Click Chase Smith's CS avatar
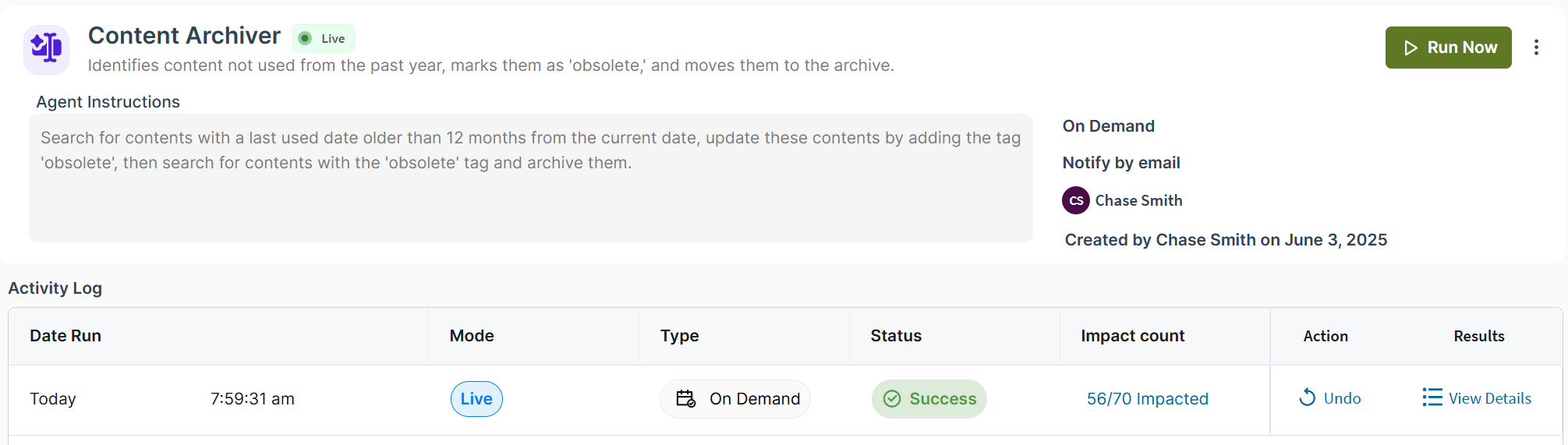This screenshot has width=1568, height=445. tap(1076, 200)
